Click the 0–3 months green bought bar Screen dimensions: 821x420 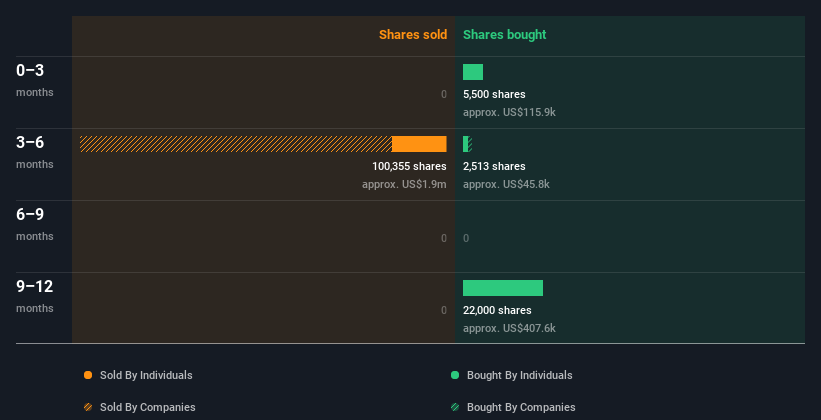tap(473, 72)
